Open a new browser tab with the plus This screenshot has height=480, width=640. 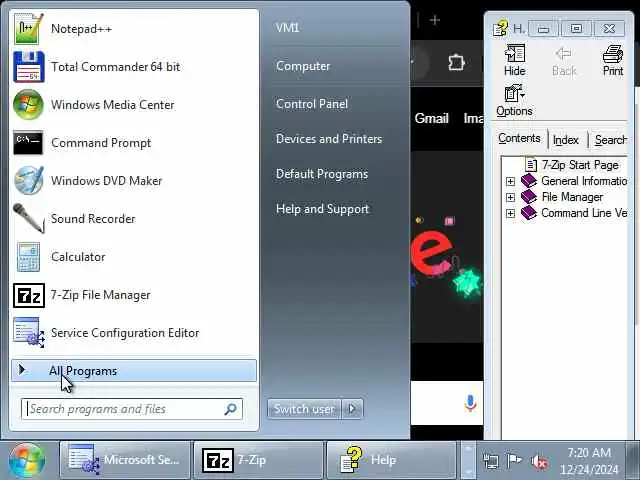point(435,20)
